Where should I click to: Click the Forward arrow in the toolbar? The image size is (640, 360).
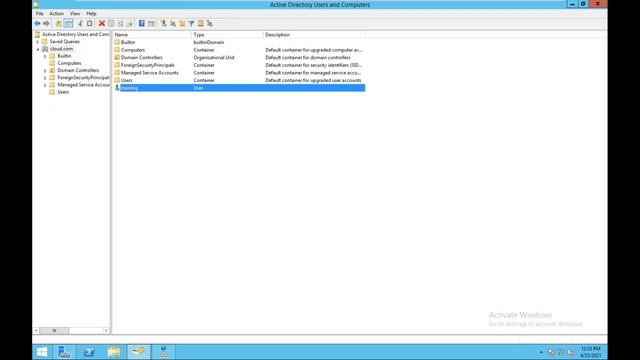[x=47, y=24]
